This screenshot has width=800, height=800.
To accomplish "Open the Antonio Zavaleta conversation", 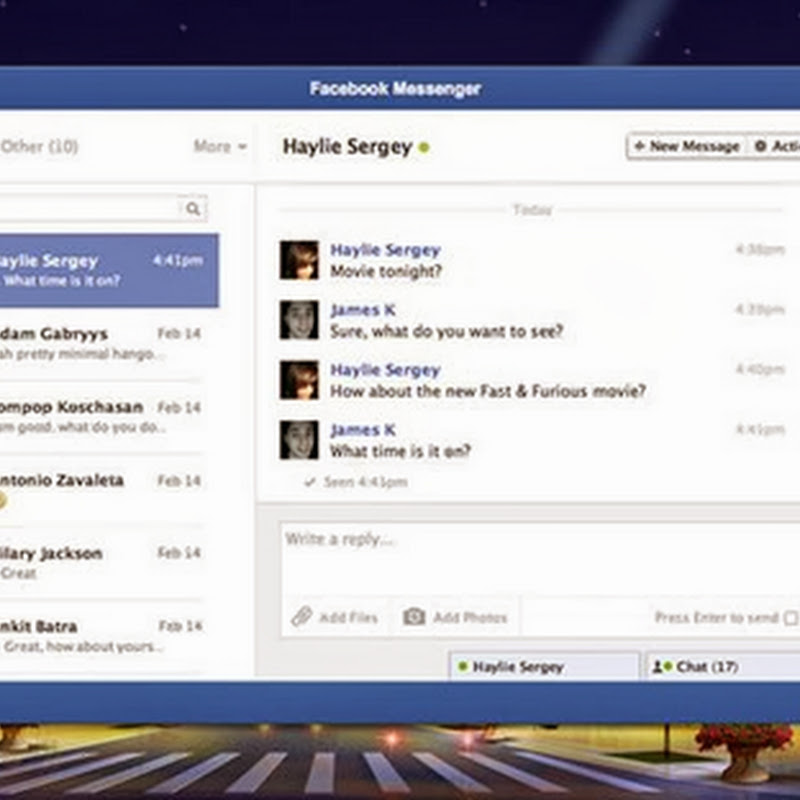I will [102, 490].
